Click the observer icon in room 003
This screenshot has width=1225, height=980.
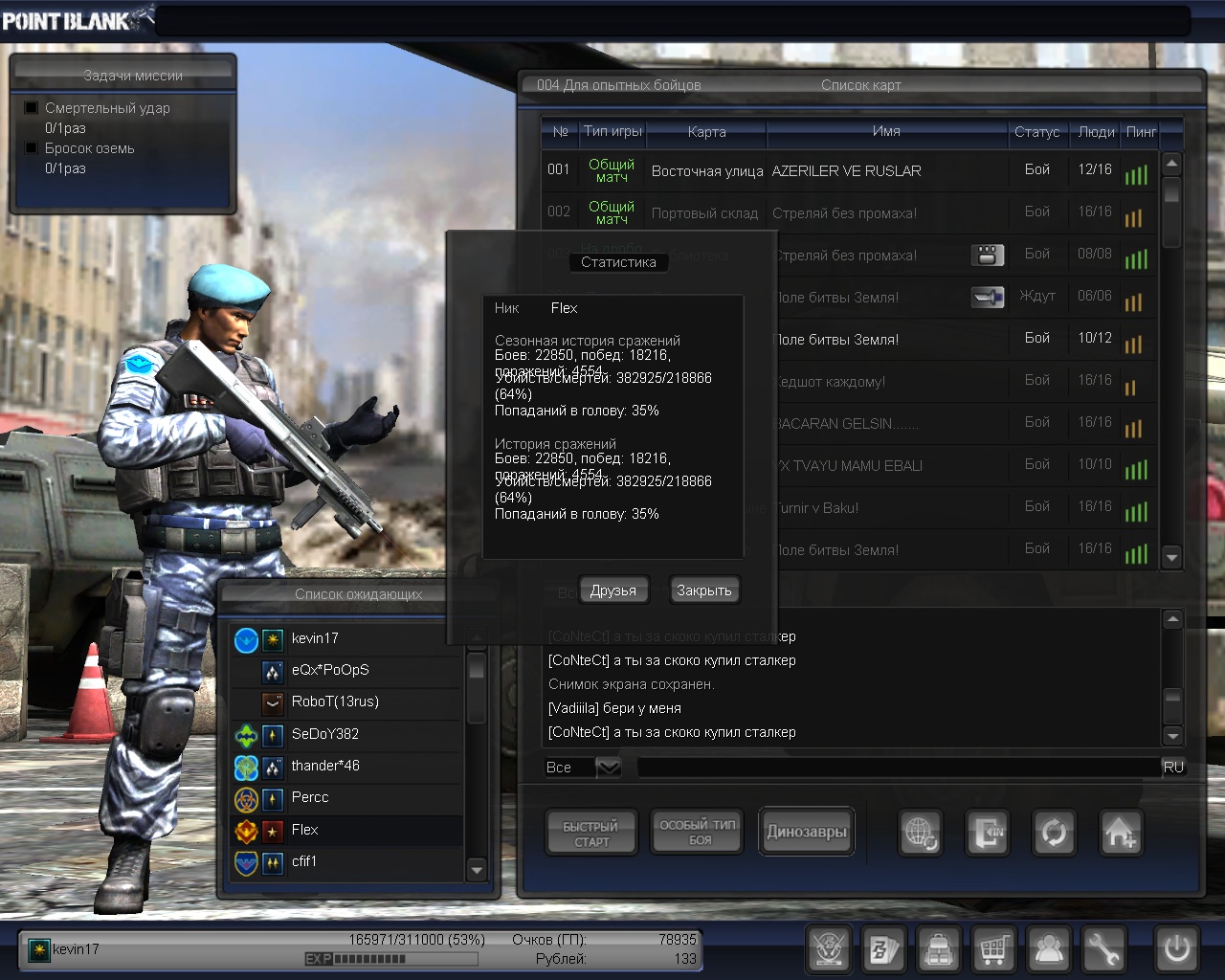(x=987, y=255)
